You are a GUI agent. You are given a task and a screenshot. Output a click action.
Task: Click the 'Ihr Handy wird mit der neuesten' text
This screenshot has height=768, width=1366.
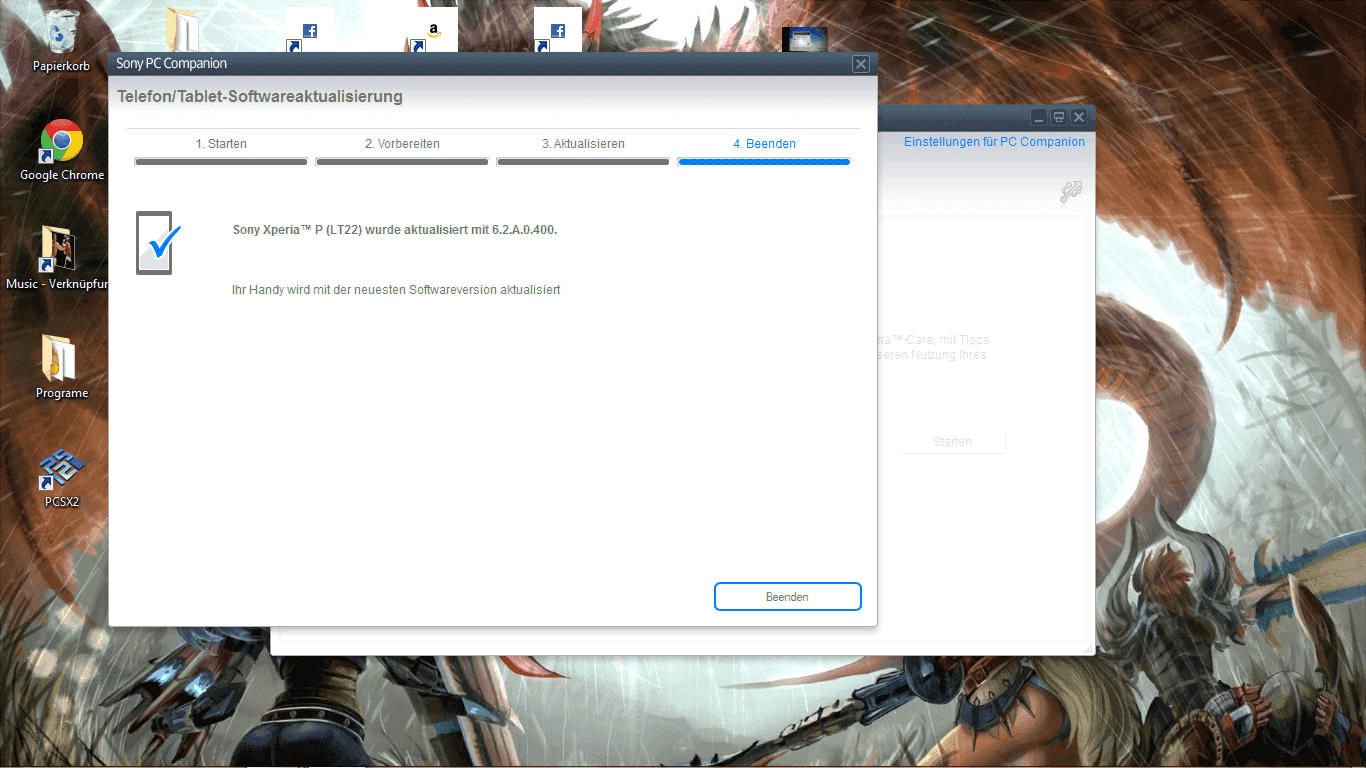pyautogui.click(x=396, y=290)
